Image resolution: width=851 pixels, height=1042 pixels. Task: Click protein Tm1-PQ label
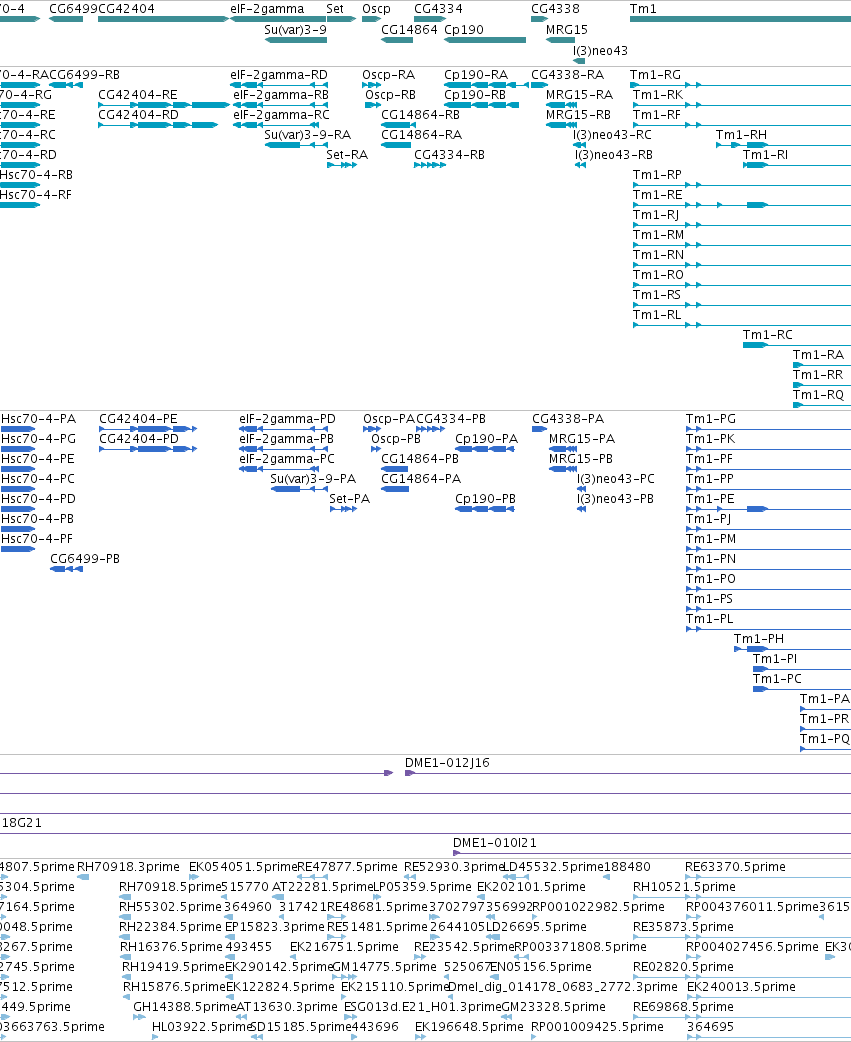pos(824,739)
